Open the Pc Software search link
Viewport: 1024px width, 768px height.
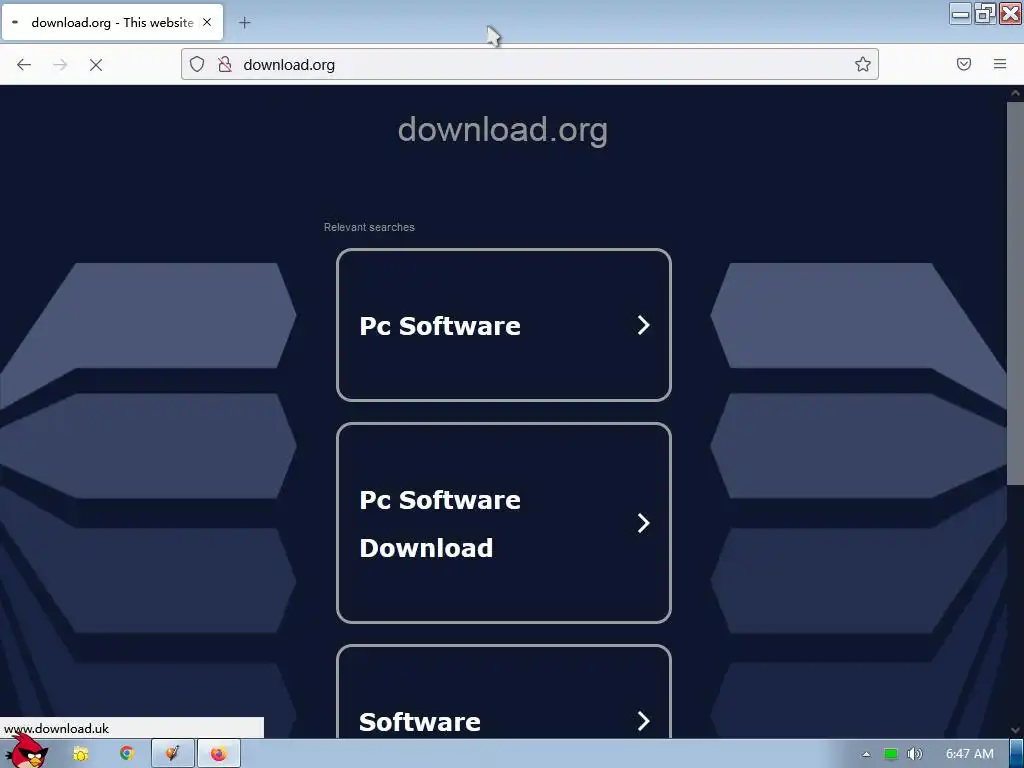tap(504, 325)
